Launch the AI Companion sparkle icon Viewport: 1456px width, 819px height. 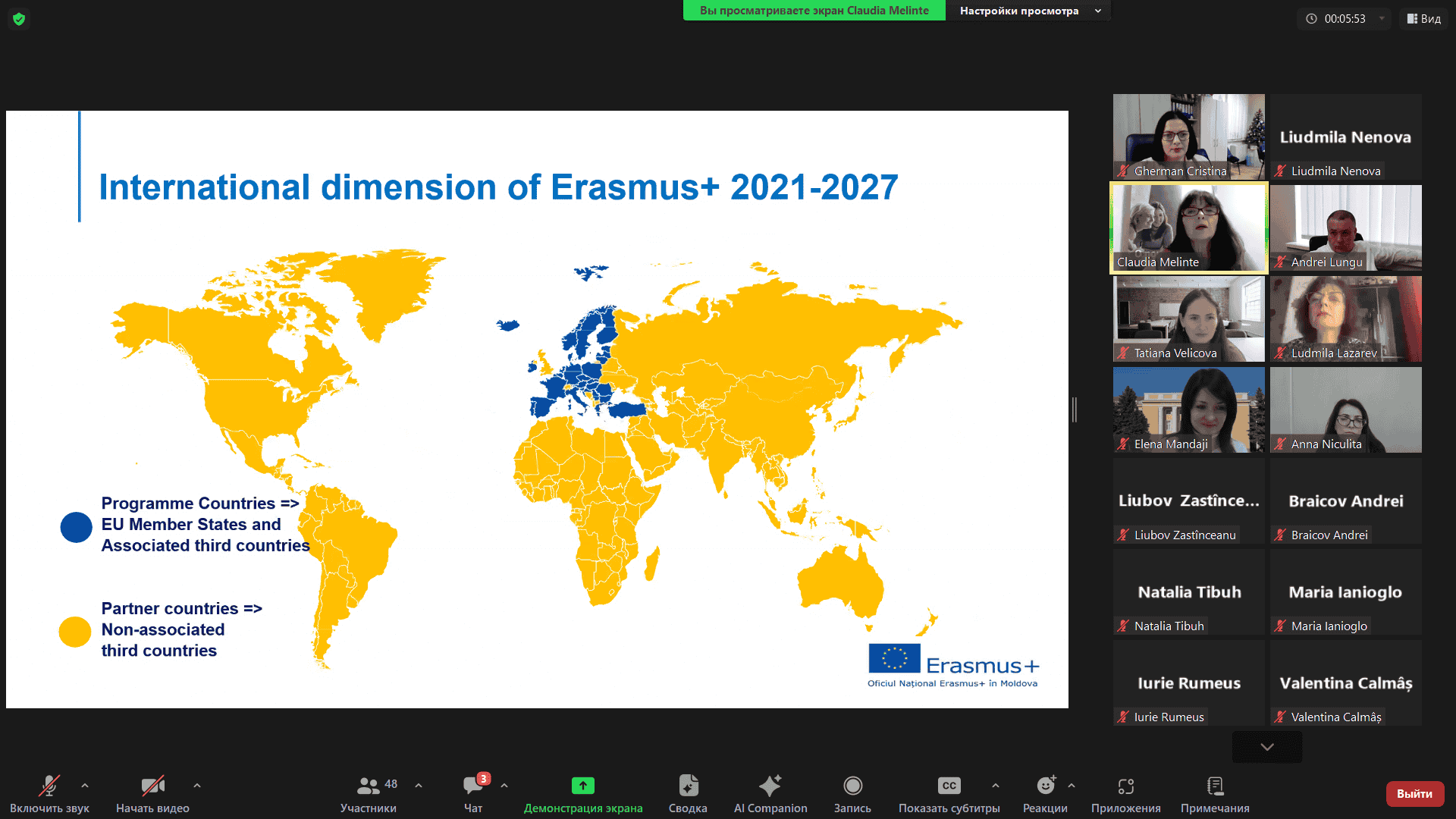pyautogui.click(x=770, y=786)
